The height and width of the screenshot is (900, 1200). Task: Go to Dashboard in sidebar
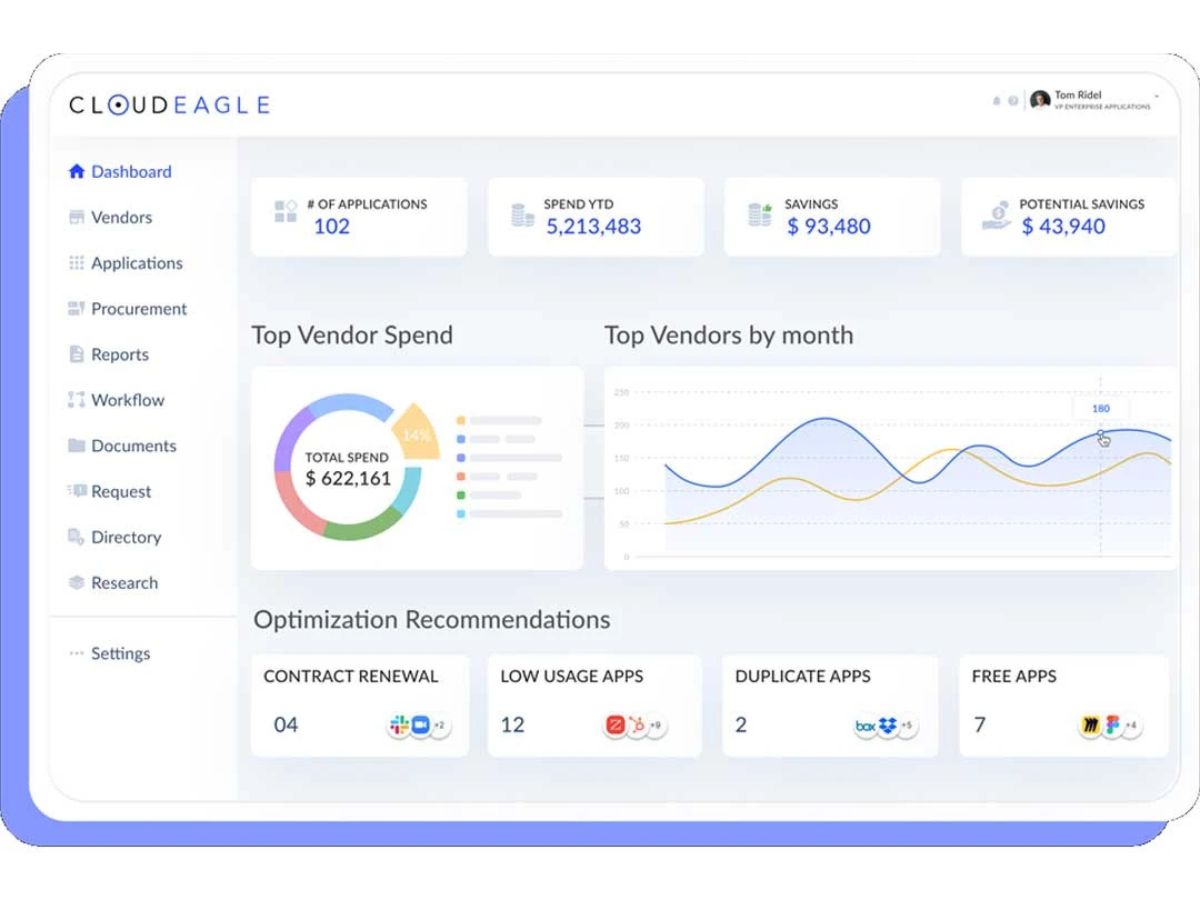tap(131, 172)
